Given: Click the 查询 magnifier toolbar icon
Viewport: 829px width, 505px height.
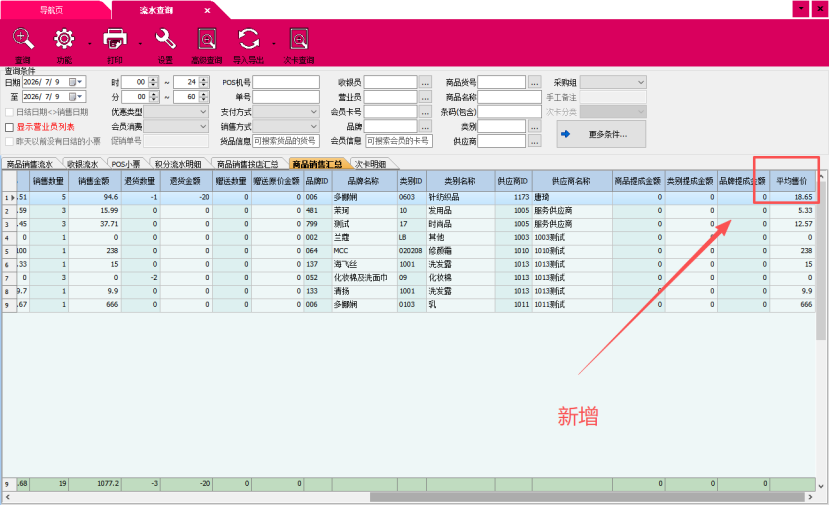Looking at the screenshot, I should pos(23,39).
